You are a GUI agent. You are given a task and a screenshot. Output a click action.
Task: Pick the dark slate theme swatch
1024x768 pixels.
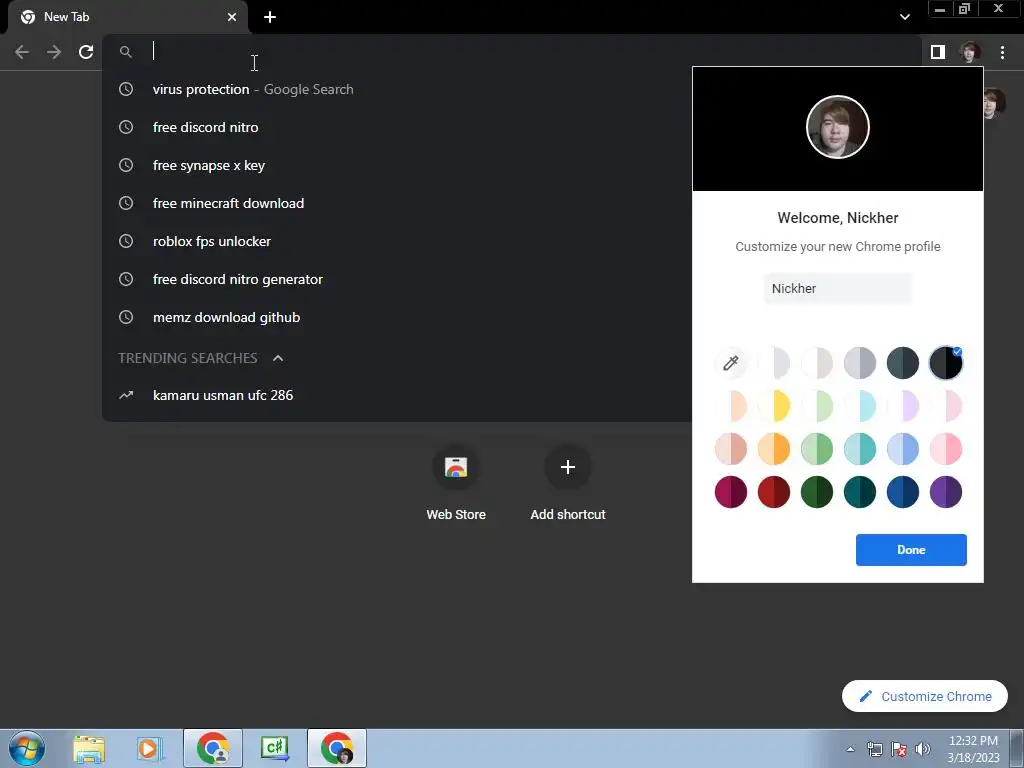pos(903,362)
